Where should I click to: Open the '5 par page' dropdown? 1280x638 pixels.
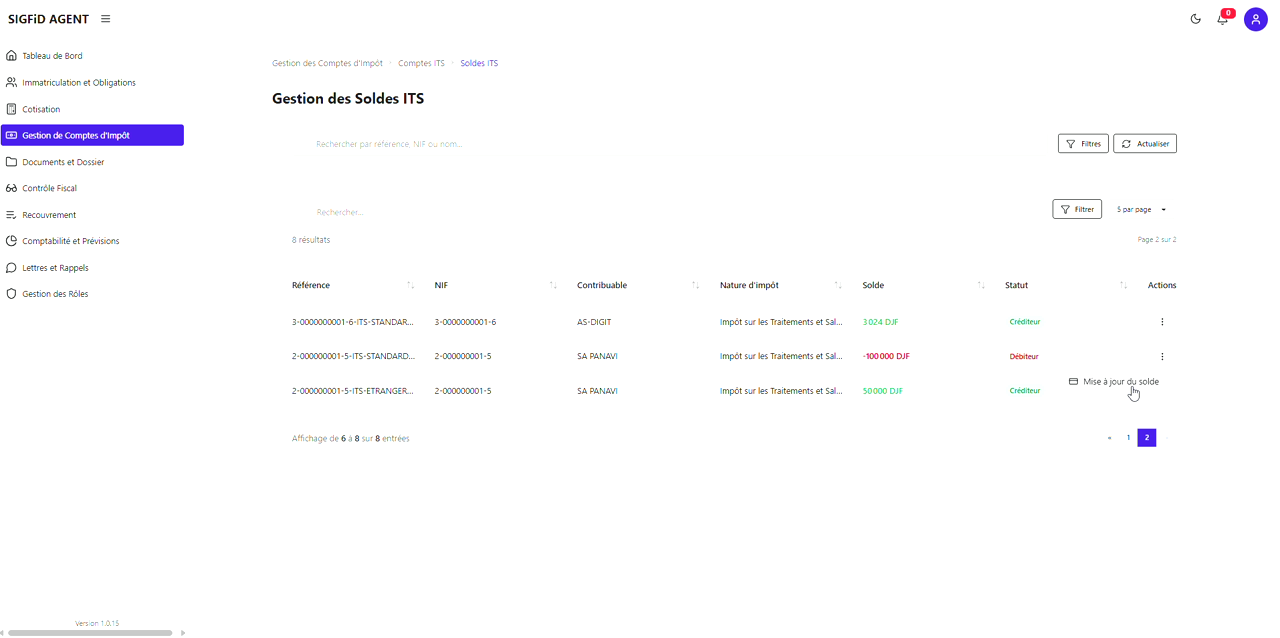(1139, 209)
